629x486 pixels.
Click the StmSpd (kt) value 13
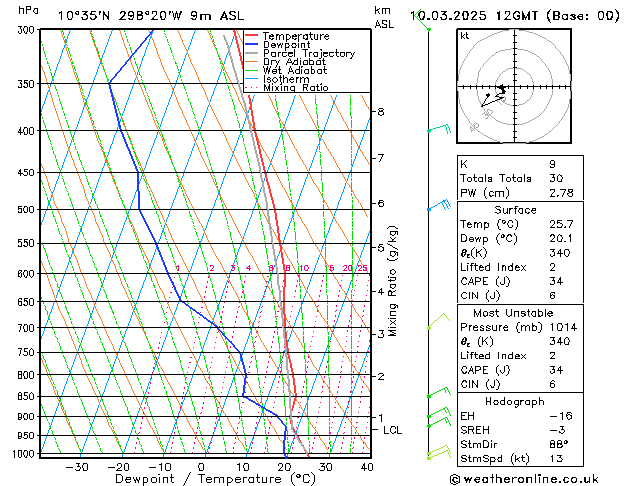click(556, 458)
